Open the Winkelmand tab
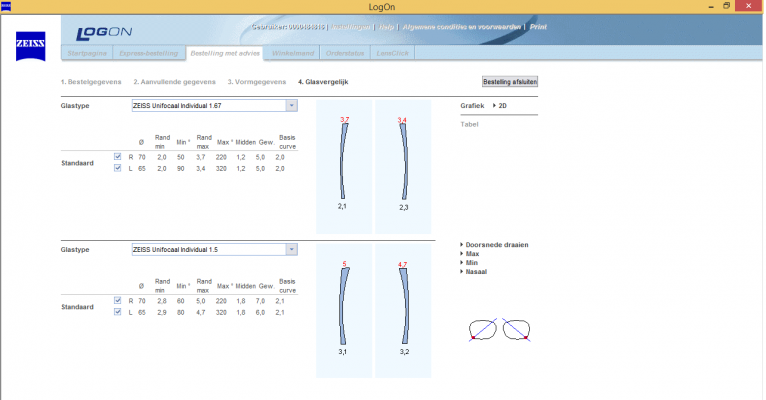The height and width of the screenshot is (400, 766). (293, 53)
